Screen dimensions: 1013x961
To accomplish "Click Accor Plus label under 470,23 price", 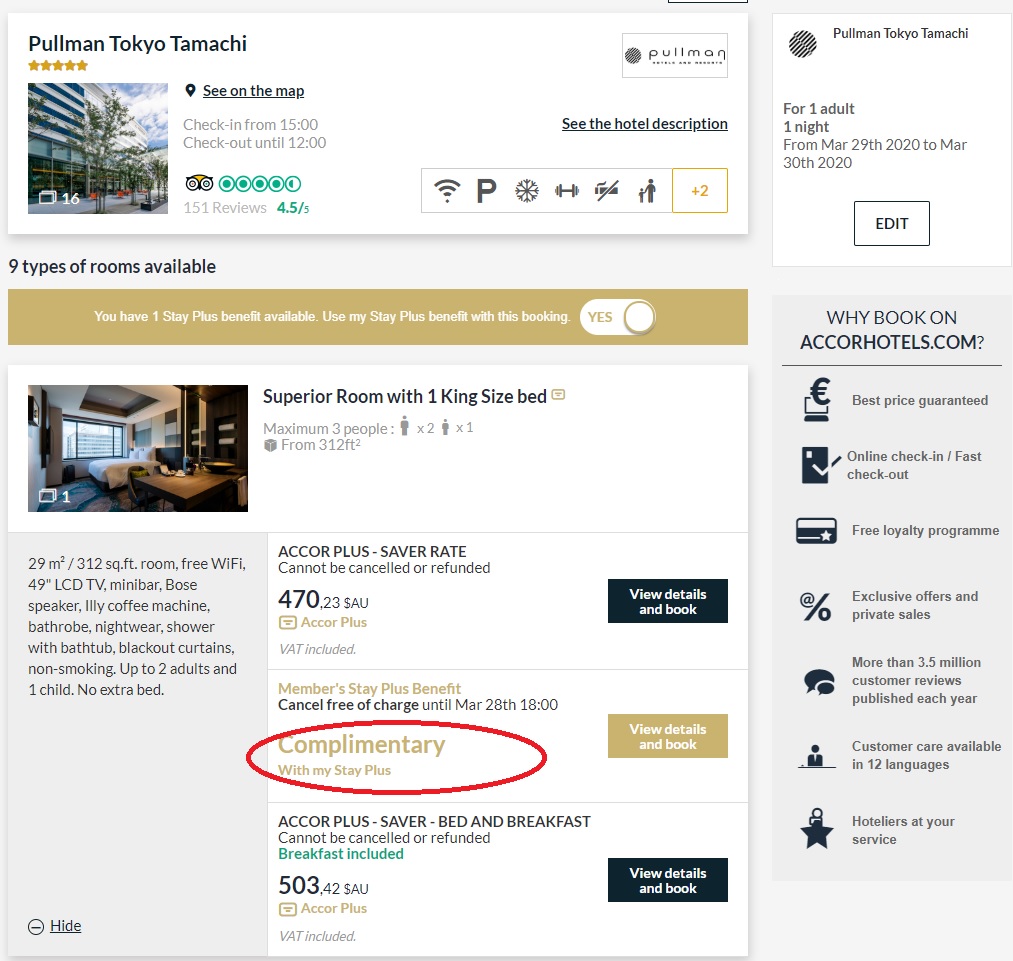I will [333, 623].
